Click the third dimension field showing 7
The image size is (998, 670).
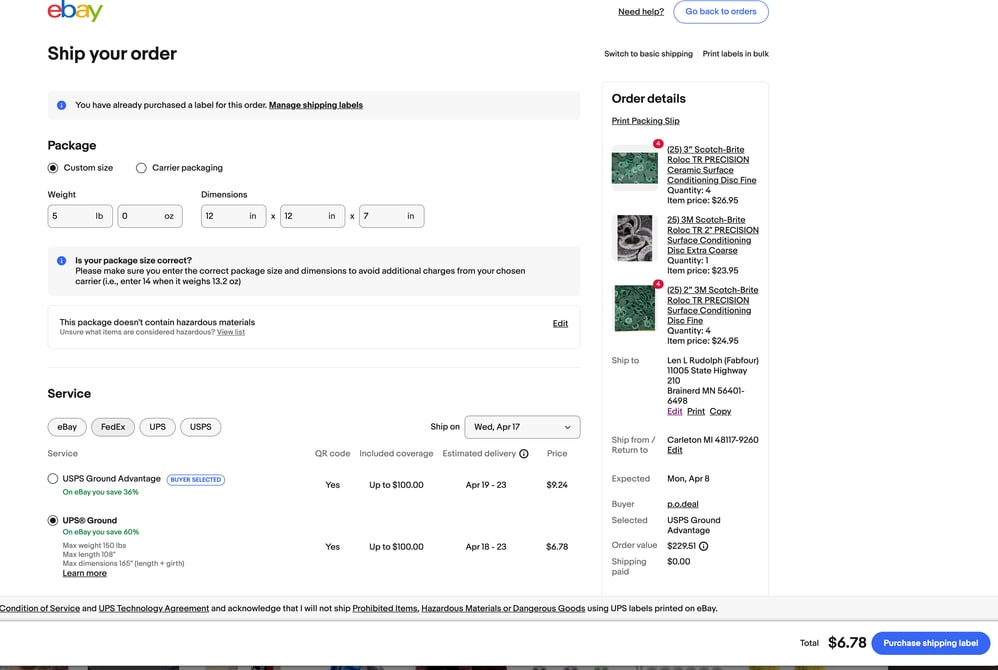pyautogui.click(x=391, y=216)
